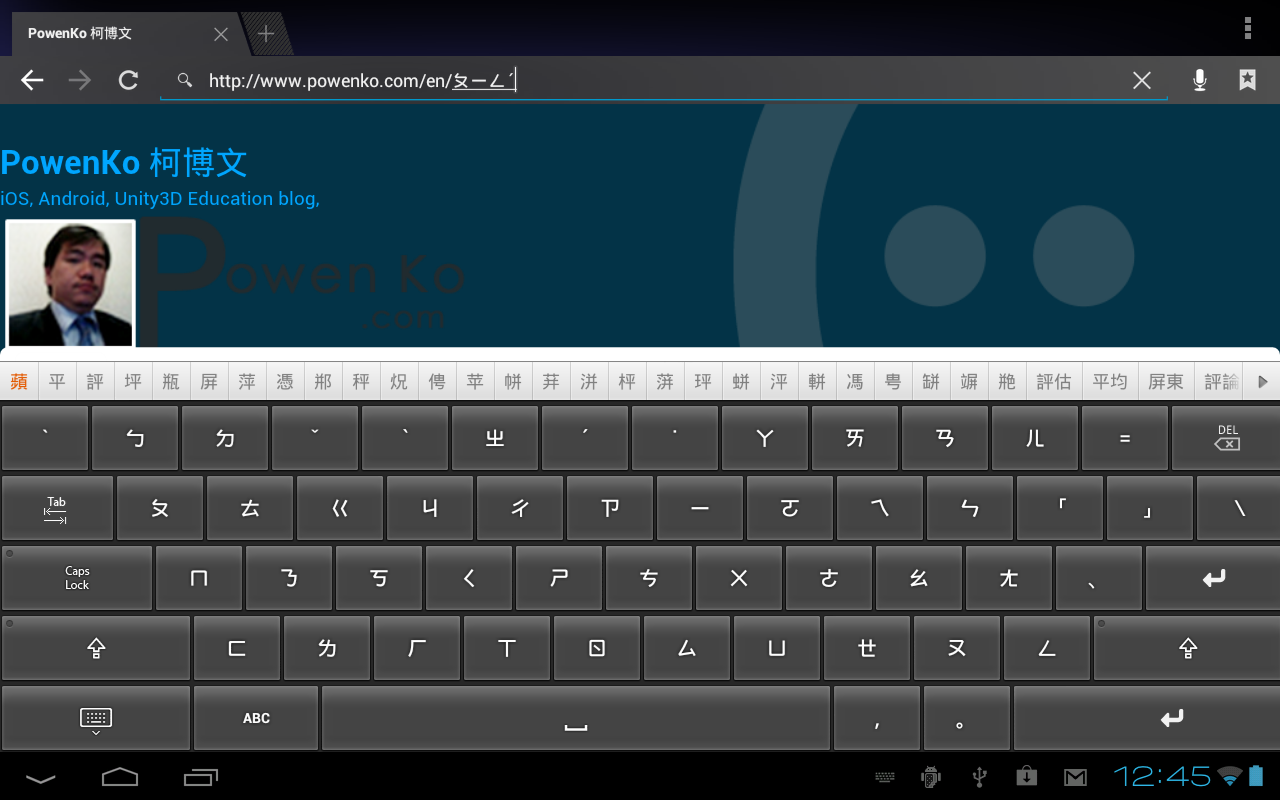1280x800 pixels.
Task: Tap the ㄗ key
Action: coord(610,508)
